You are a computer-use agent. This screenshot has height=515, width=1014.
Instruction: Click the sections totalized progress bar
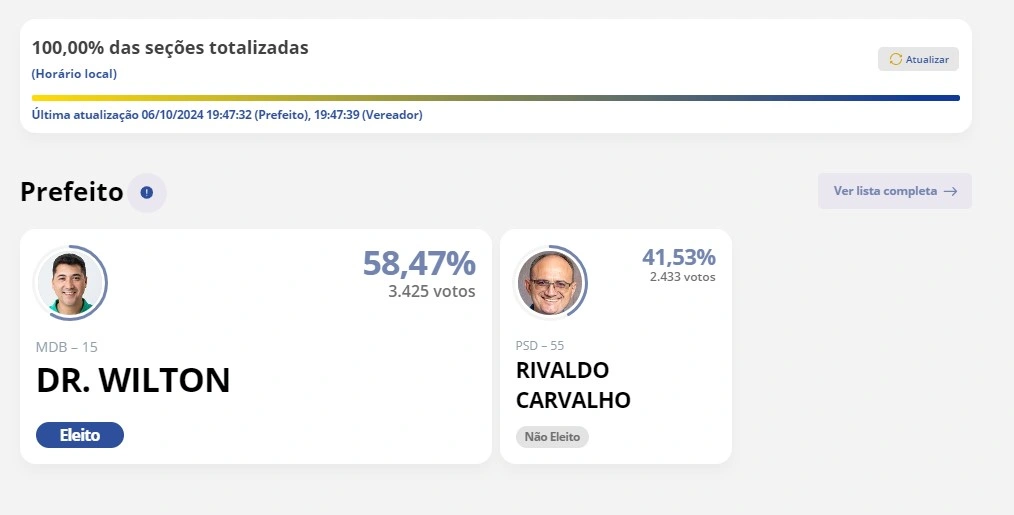(x=495, y=98)
